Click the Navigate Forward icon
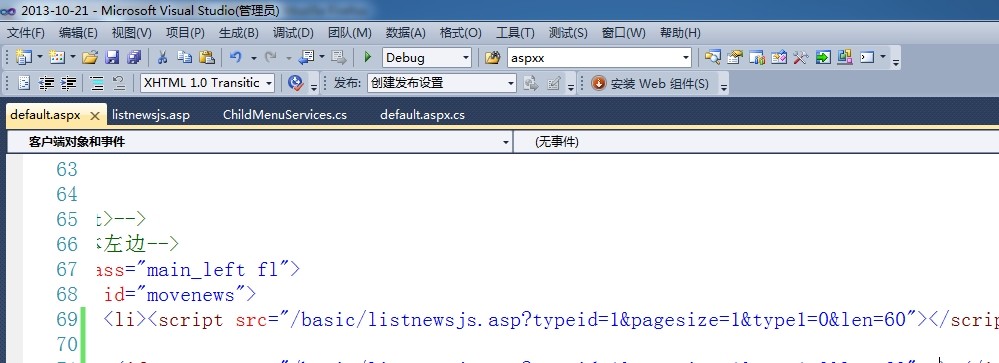 point(338,58)
